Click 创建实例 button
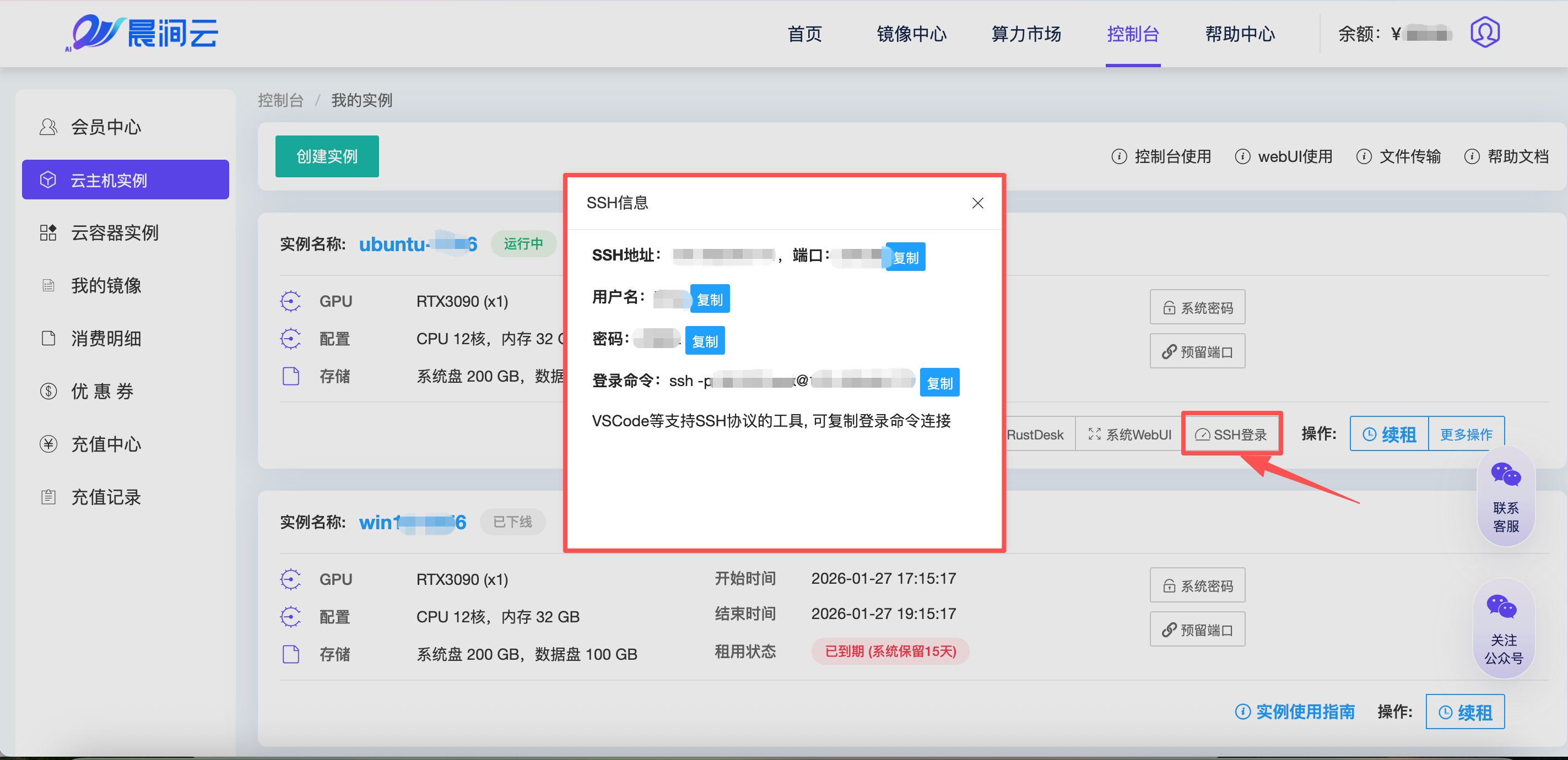Viewport: 1568px width, 760px height. click(x=327, y=156)
